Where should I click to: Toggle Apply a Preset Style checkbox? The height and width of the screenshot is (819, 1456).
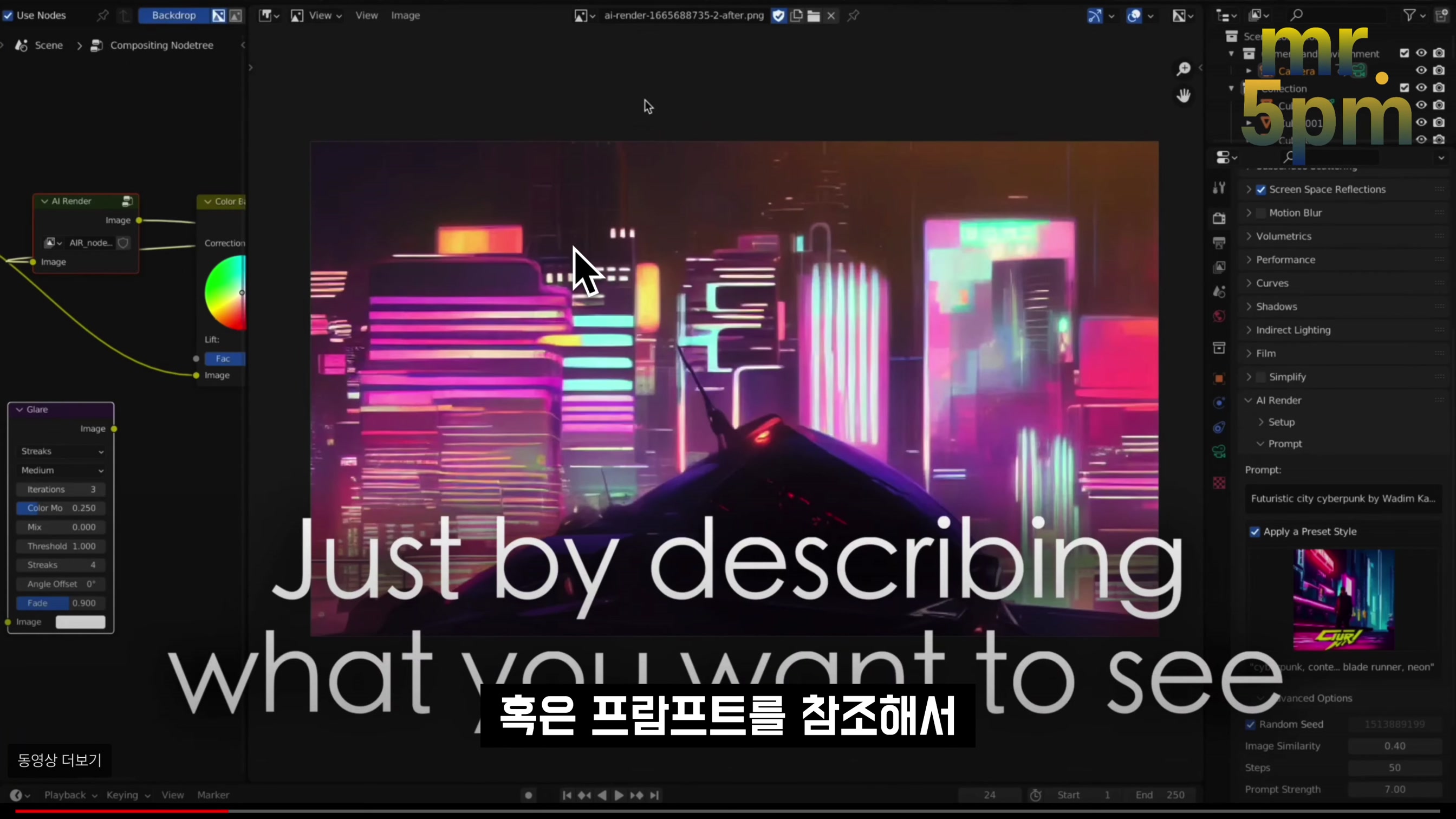(1254, 532)
